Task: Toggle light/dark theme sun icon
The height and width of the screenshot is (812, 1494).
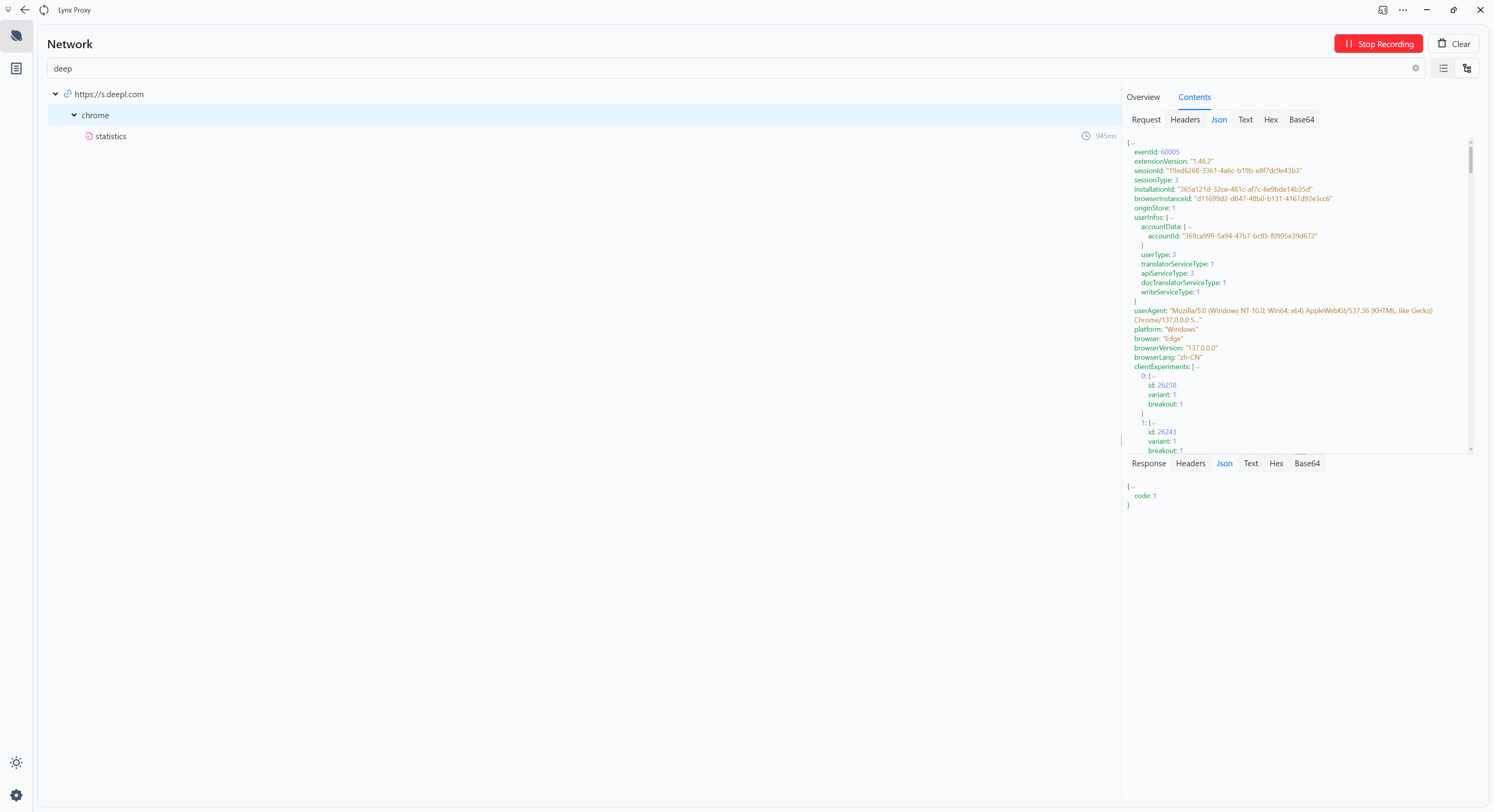Action: [16, 762]
